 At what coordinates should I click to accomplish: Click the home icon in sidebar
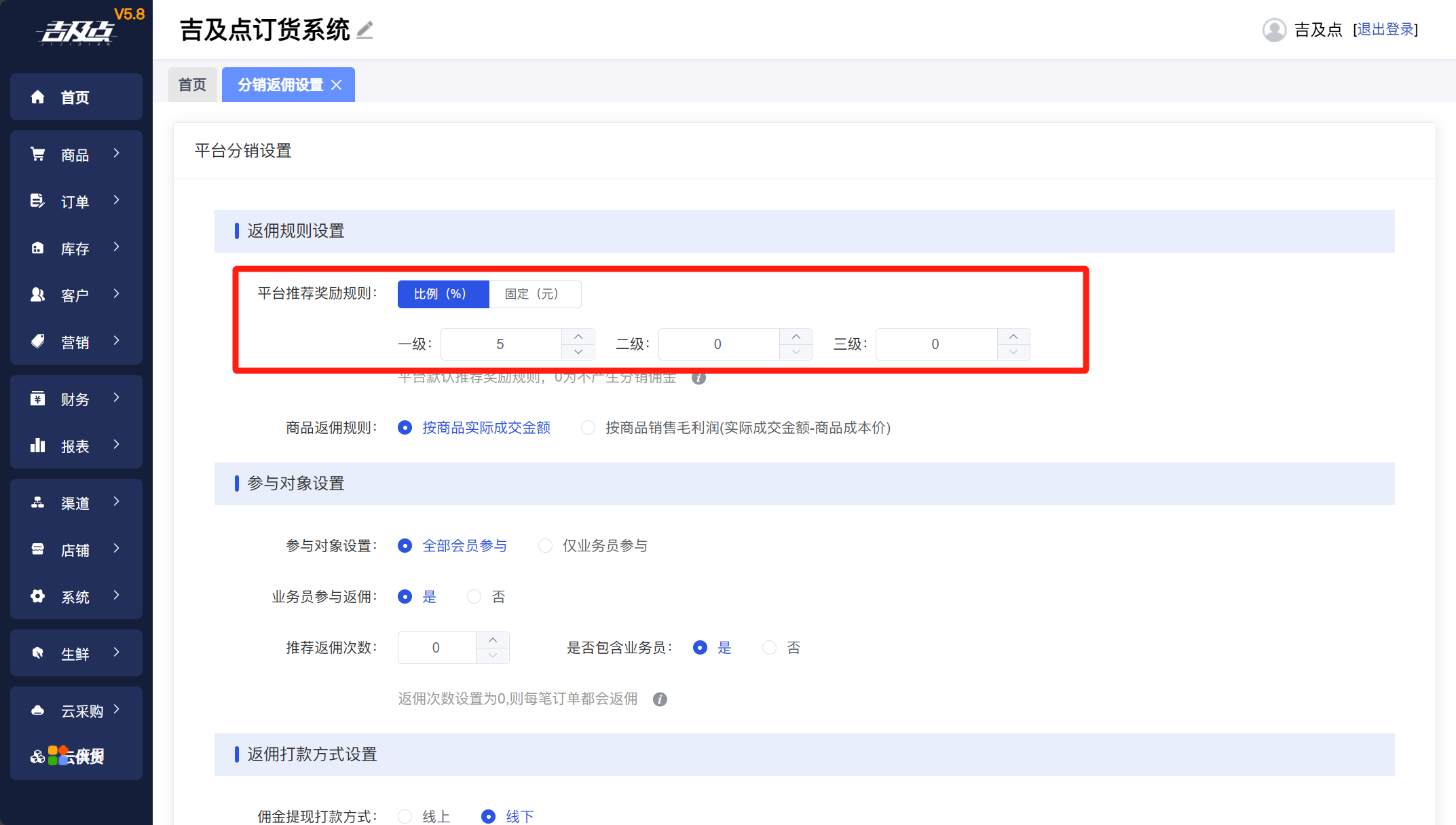(38, 97)
